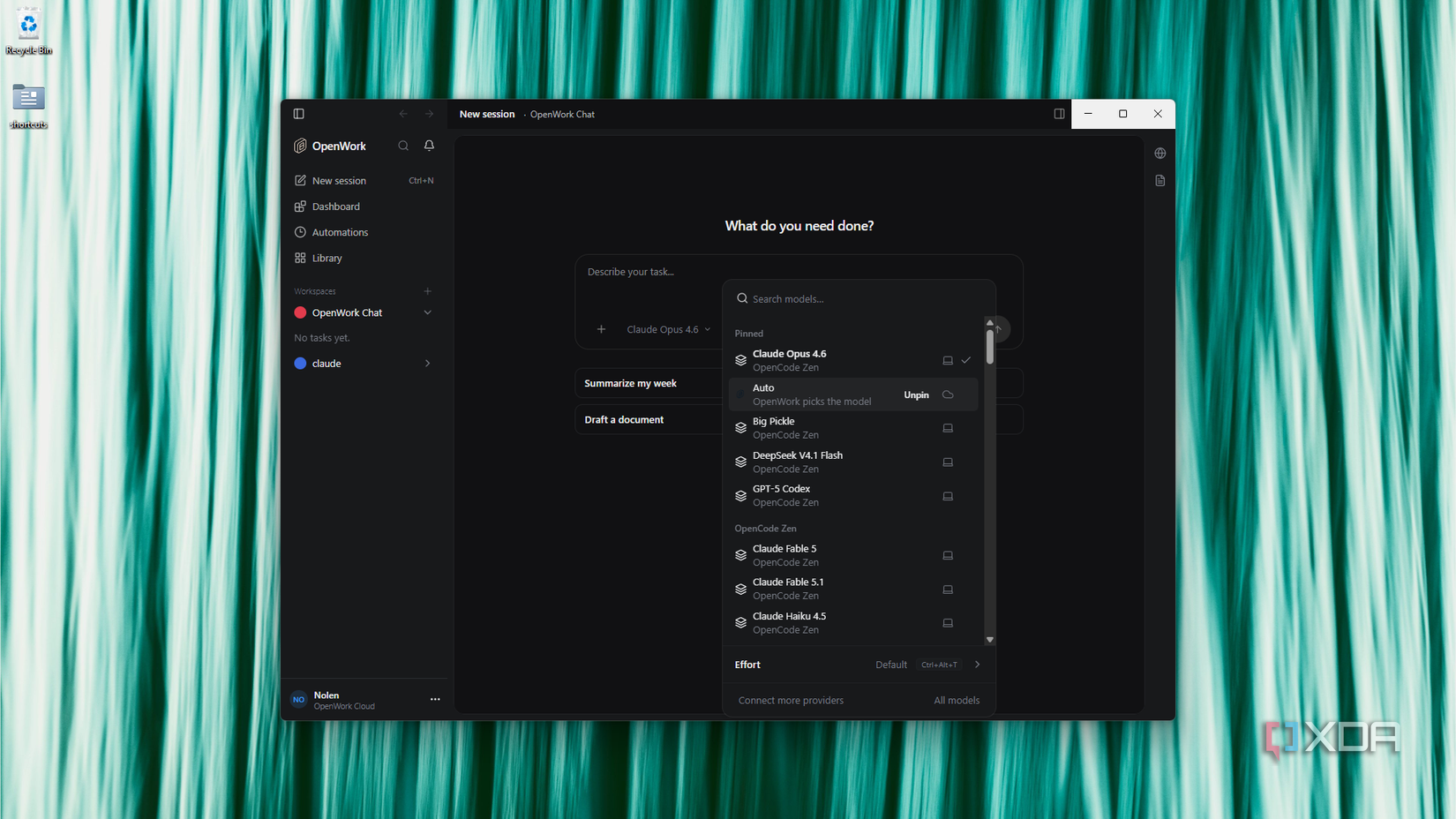1456x819 pixels.
Task: Select Auto model option
Action: 853,394
